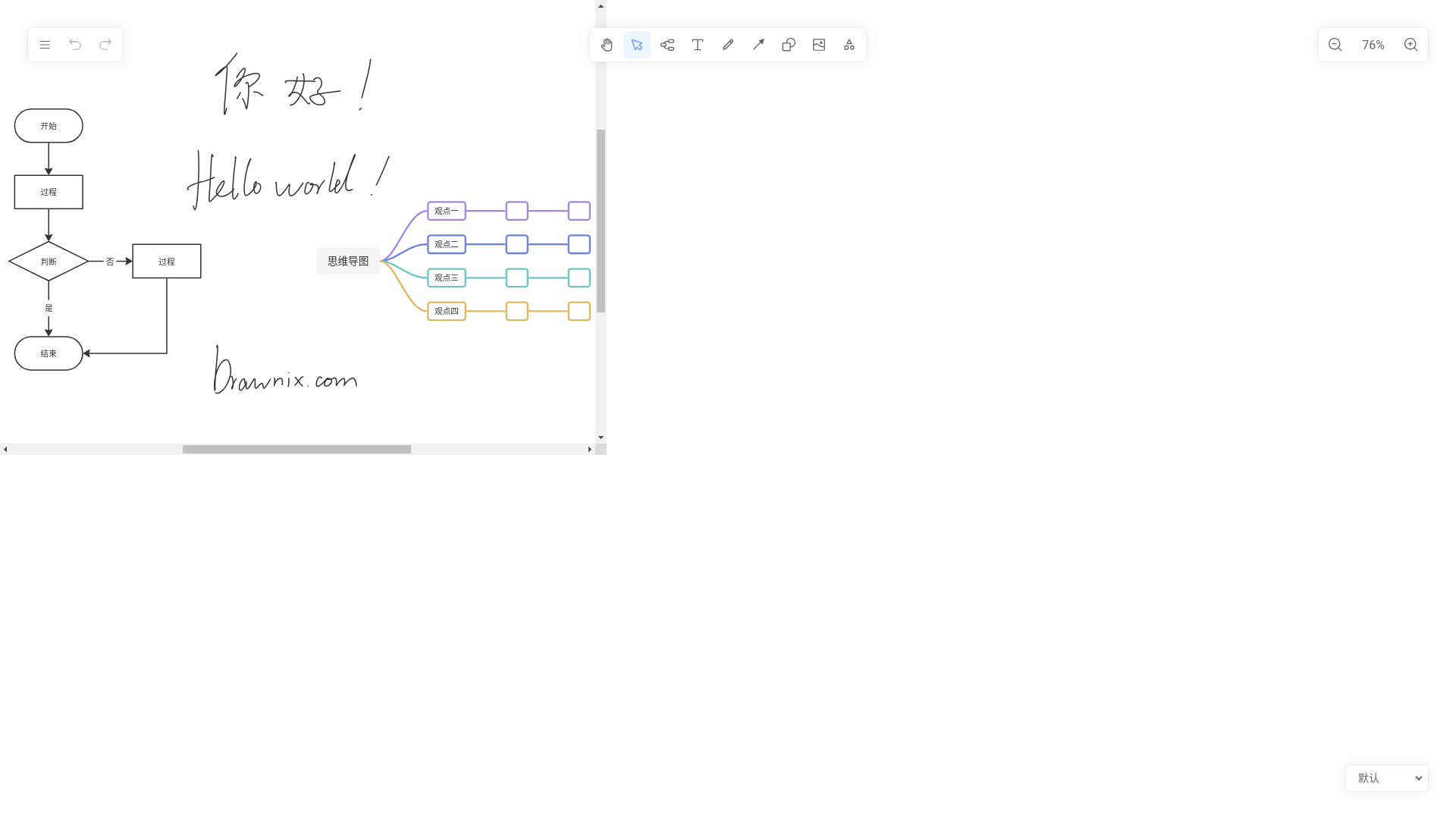Open the hamburger menu
1456x819 pixels.
(45, 45)
